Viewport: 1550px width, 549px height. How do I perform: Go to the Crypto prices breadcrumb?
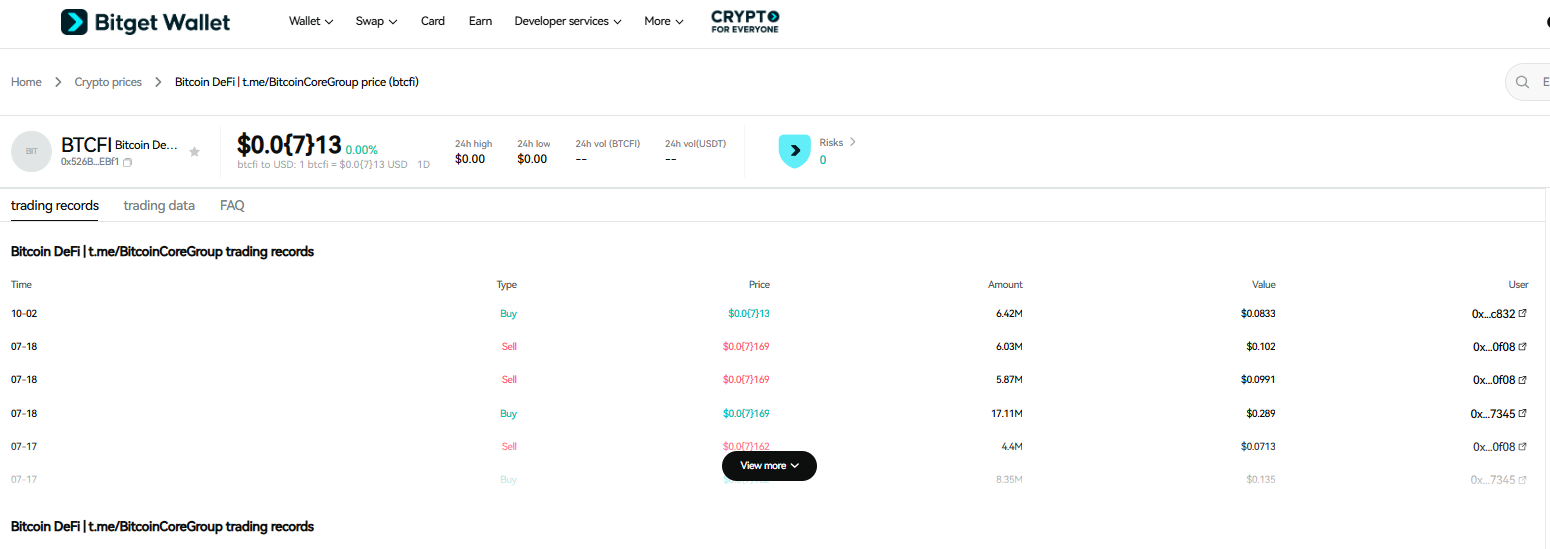pos(108,82)
